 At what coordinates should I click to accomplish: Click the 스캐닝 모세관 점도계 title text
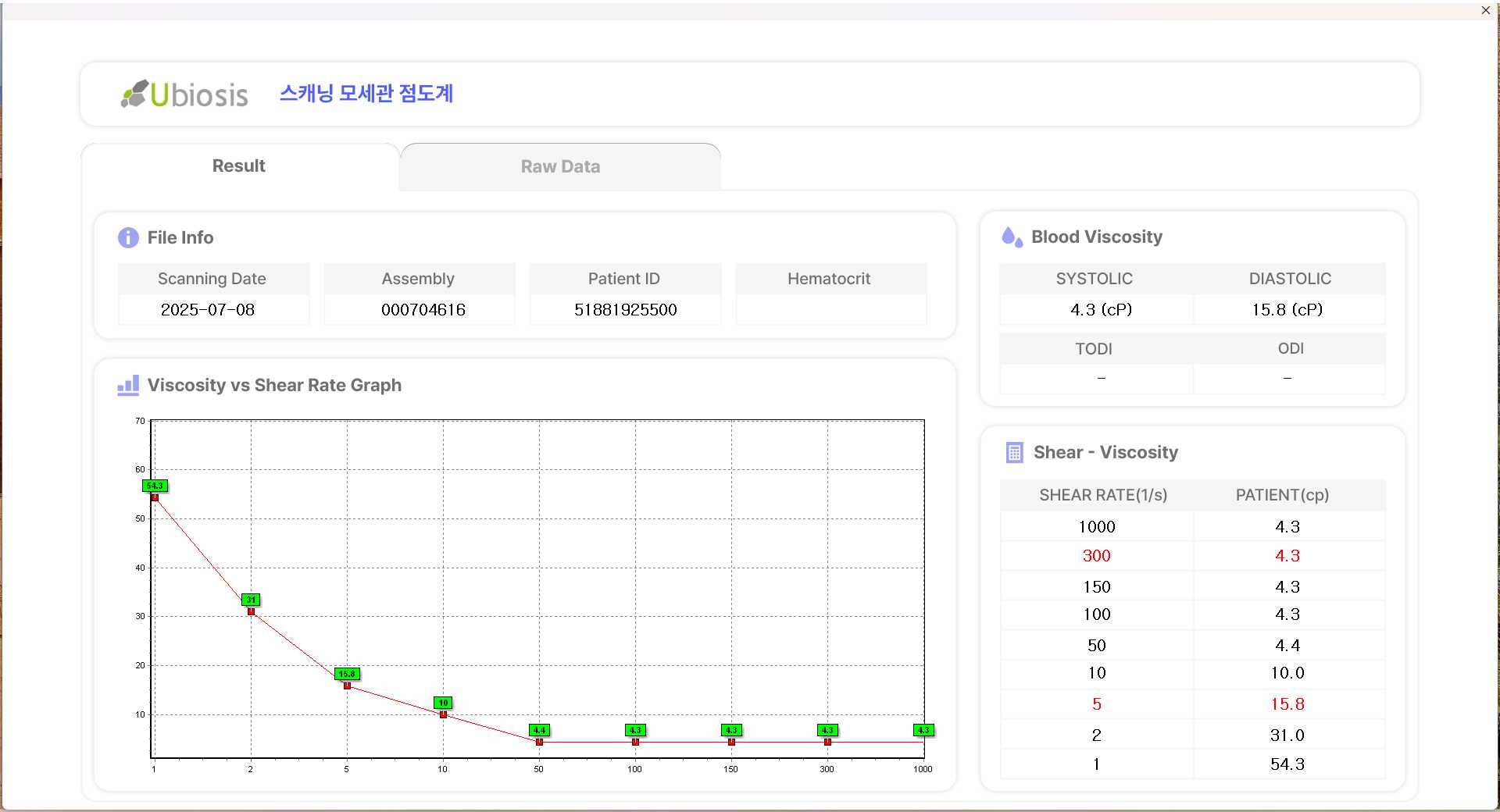[x=366, y=94]
